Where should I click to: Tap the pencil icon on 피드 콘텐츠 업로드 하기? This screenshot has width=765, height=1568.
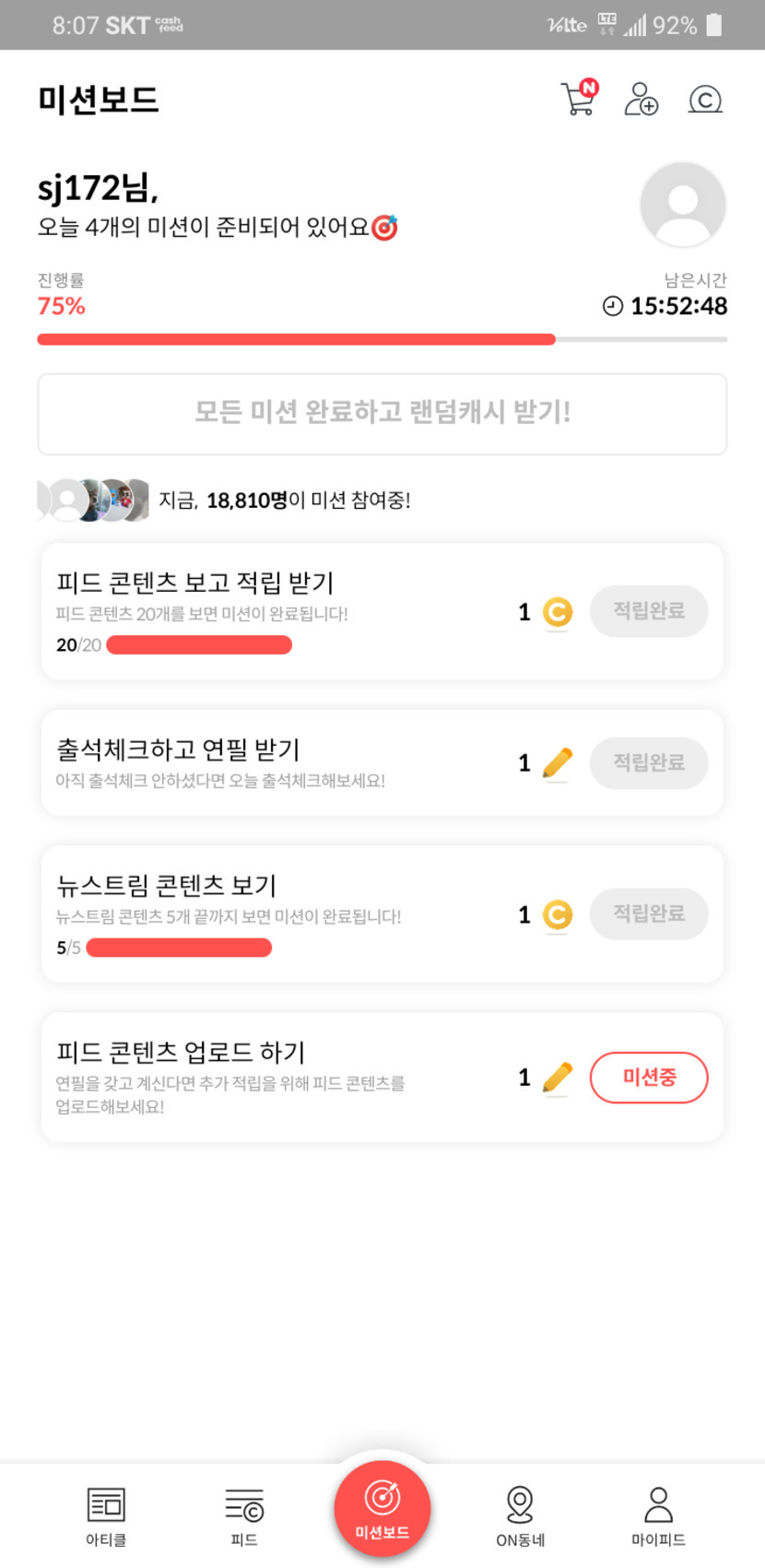click(x=557, y=1077)
